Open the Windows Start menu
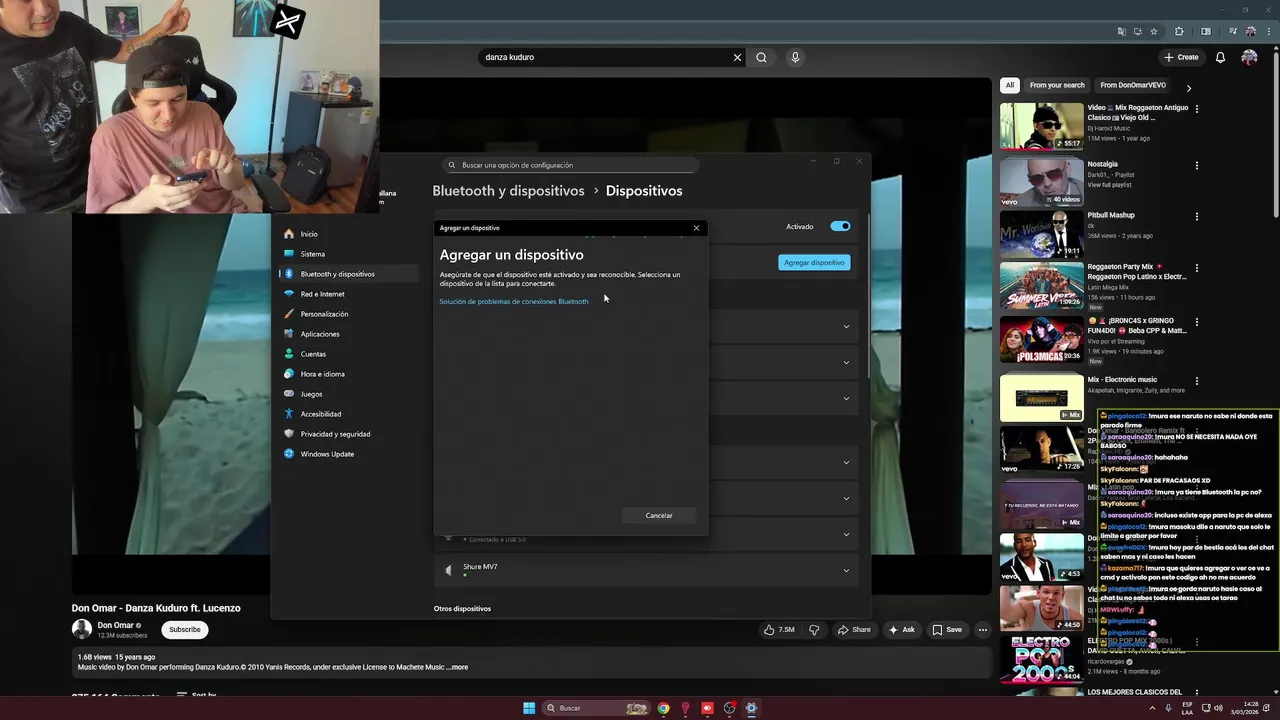1280x720 pixels. (x=529, y=708)
